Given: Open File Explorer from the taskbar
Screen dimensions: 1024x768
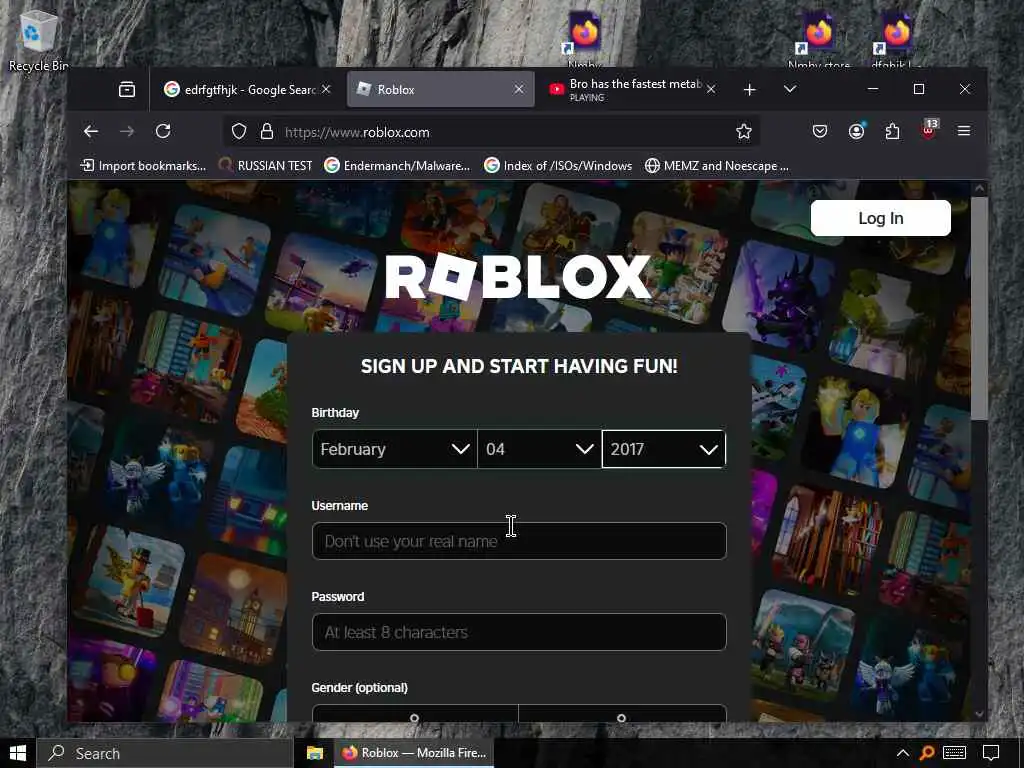Looking at the screenshot, I should tap(315, 753).
